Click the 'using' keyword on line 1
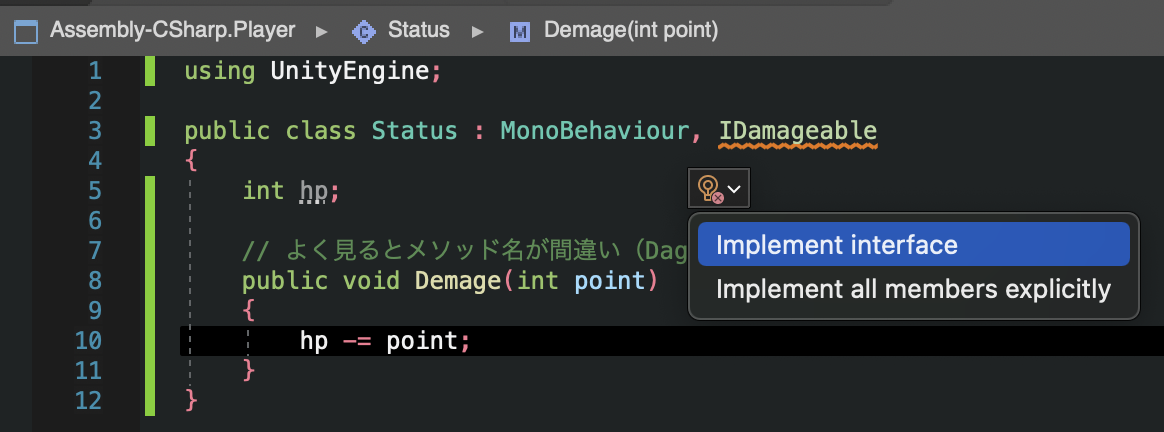1164x432 pixels. (x=220, y=72)
